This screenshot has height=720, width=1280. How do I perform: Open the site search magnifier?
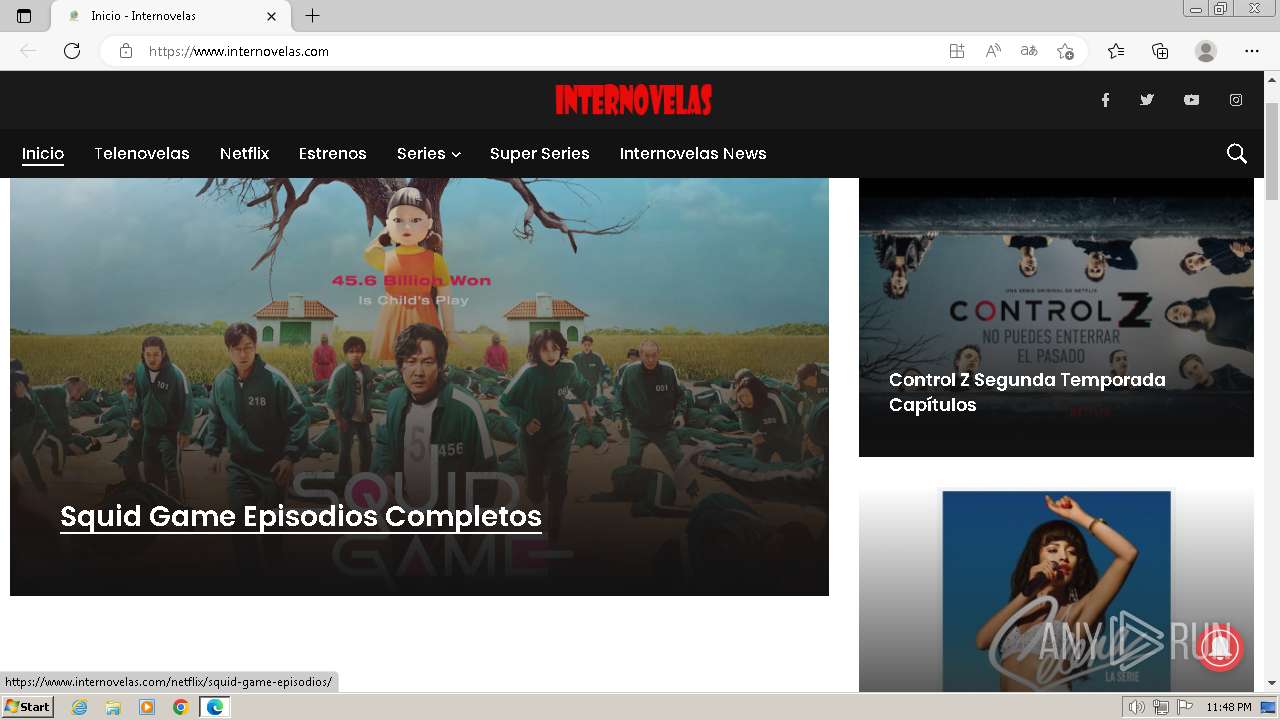pyautogui.click(x=1237, y=153)
